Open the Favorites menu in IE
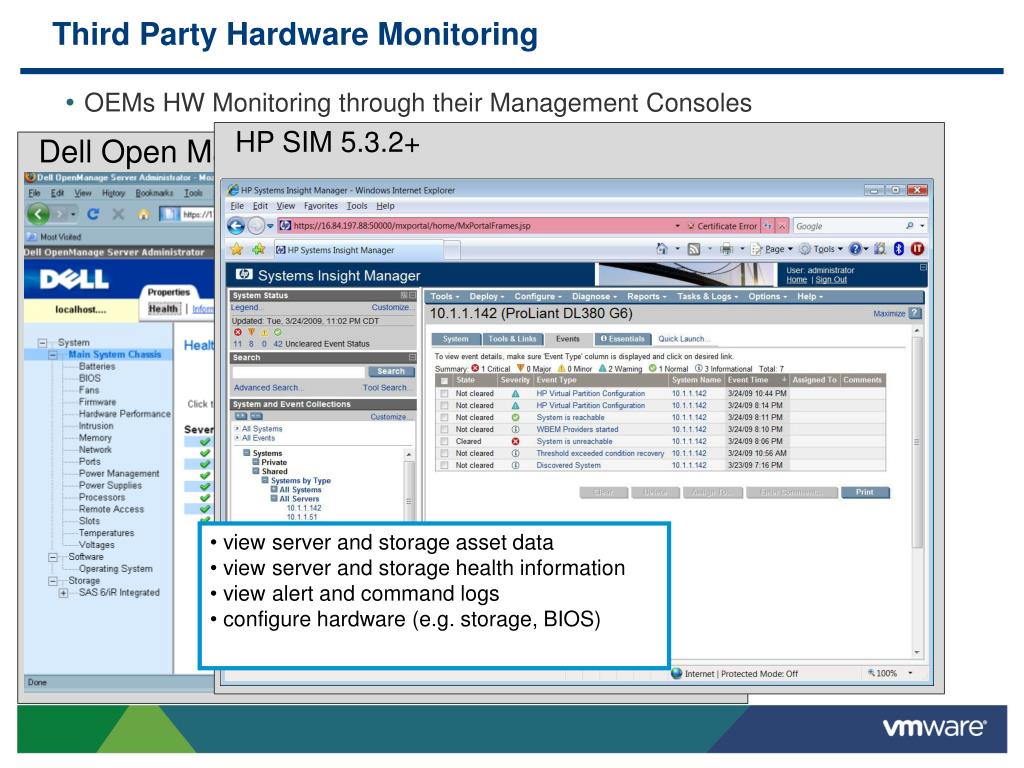This screenshot has height=768, width=1024. [321, 206]
